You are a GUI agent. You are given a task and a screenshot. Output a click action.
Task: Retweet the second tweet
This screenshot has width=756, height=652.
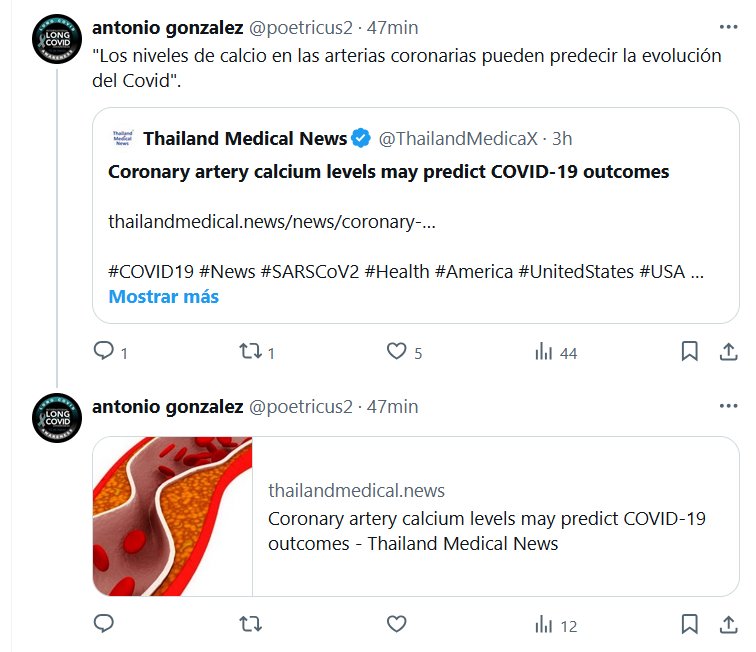250,625
